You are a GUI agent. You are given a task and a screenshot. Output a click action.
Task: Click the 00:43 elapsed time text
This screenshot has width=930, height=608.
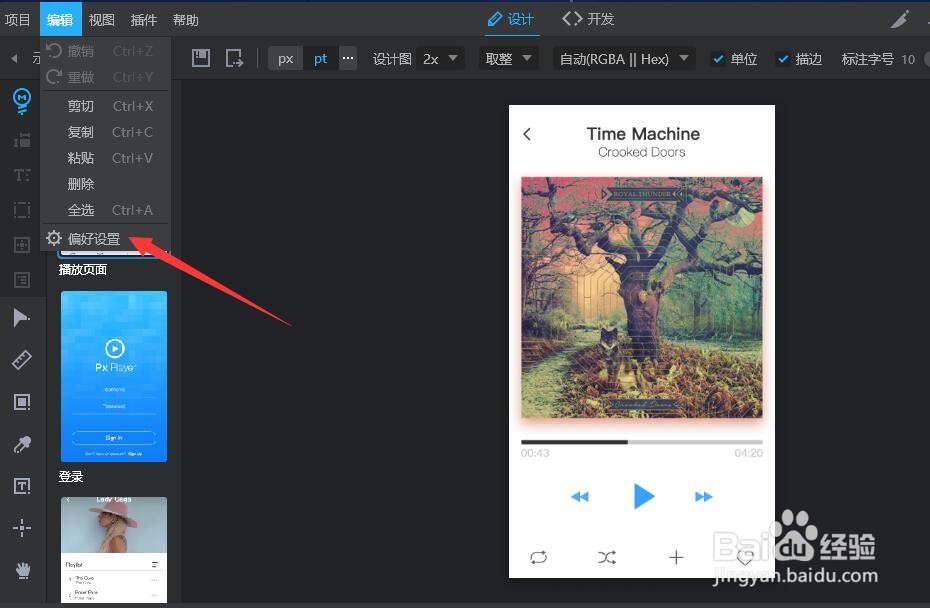point(535,453)
